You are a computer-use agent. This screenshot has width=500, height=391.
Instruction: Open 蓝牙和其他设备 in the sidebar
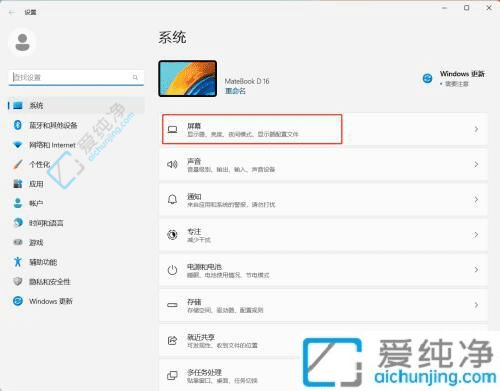[x=76, y=125]
